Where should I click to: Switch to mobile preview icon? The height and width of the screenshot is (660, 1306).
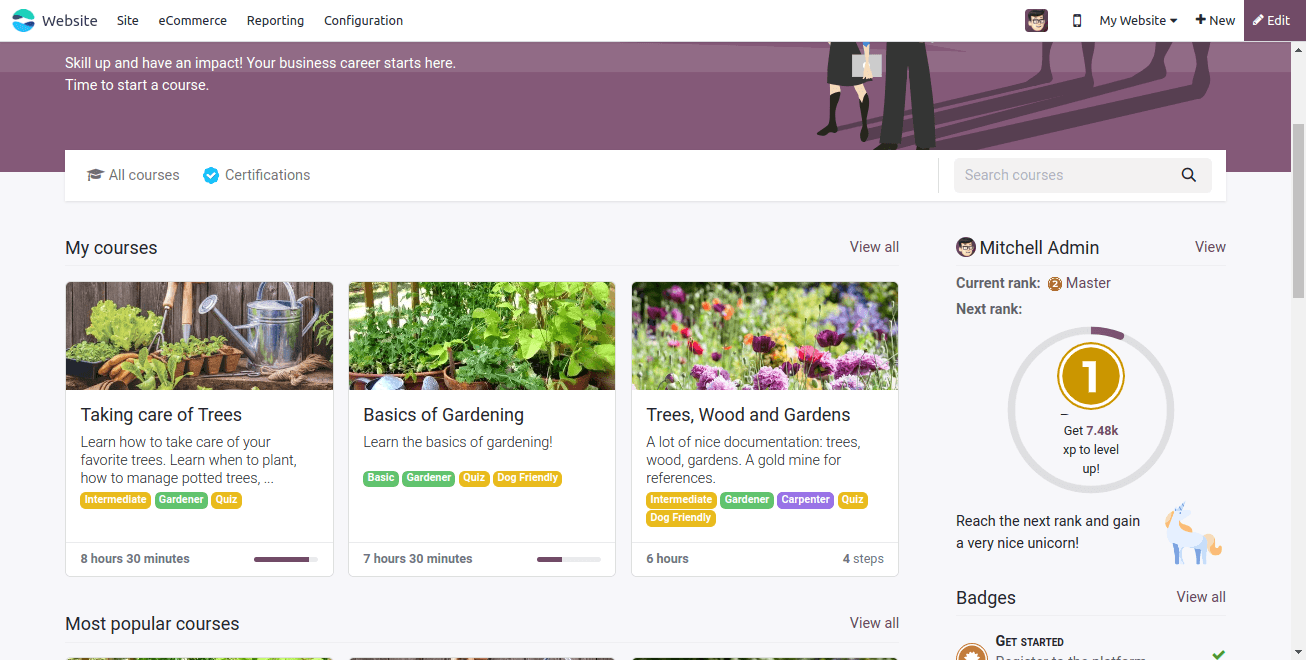(1077, 20)
